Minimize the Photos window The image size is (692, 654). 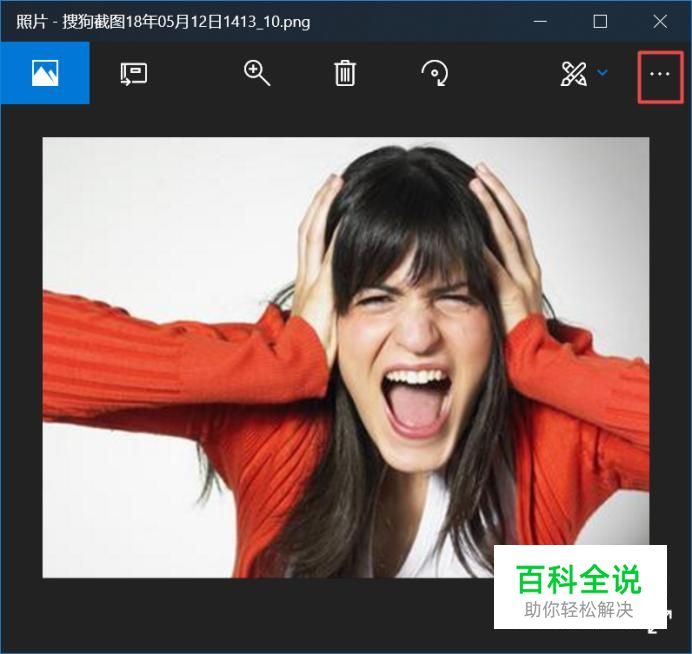tap(541, 21)
